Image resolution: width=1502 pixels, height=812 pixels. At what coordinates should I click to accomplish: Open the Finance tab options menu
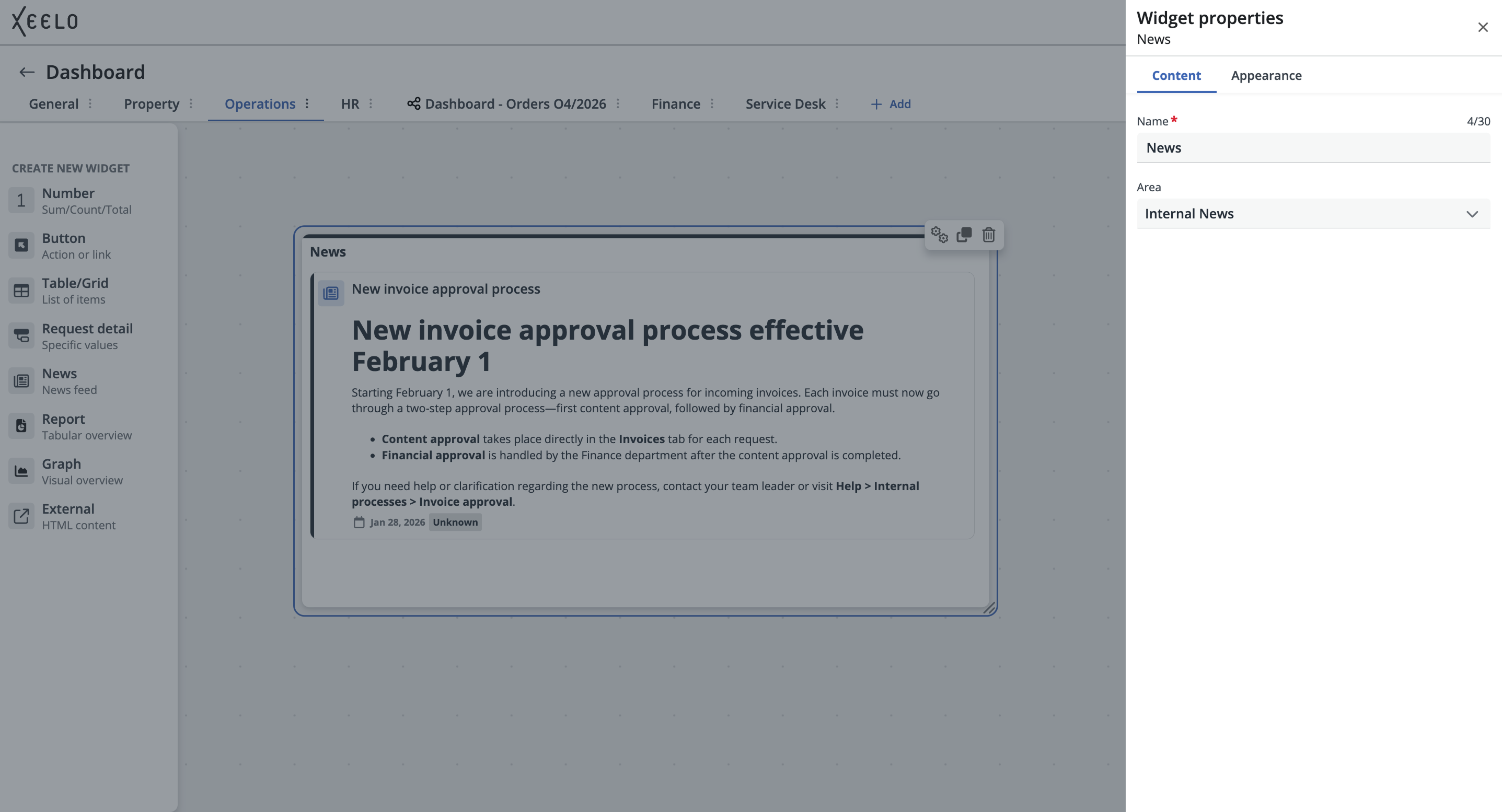tap(712, 104)
